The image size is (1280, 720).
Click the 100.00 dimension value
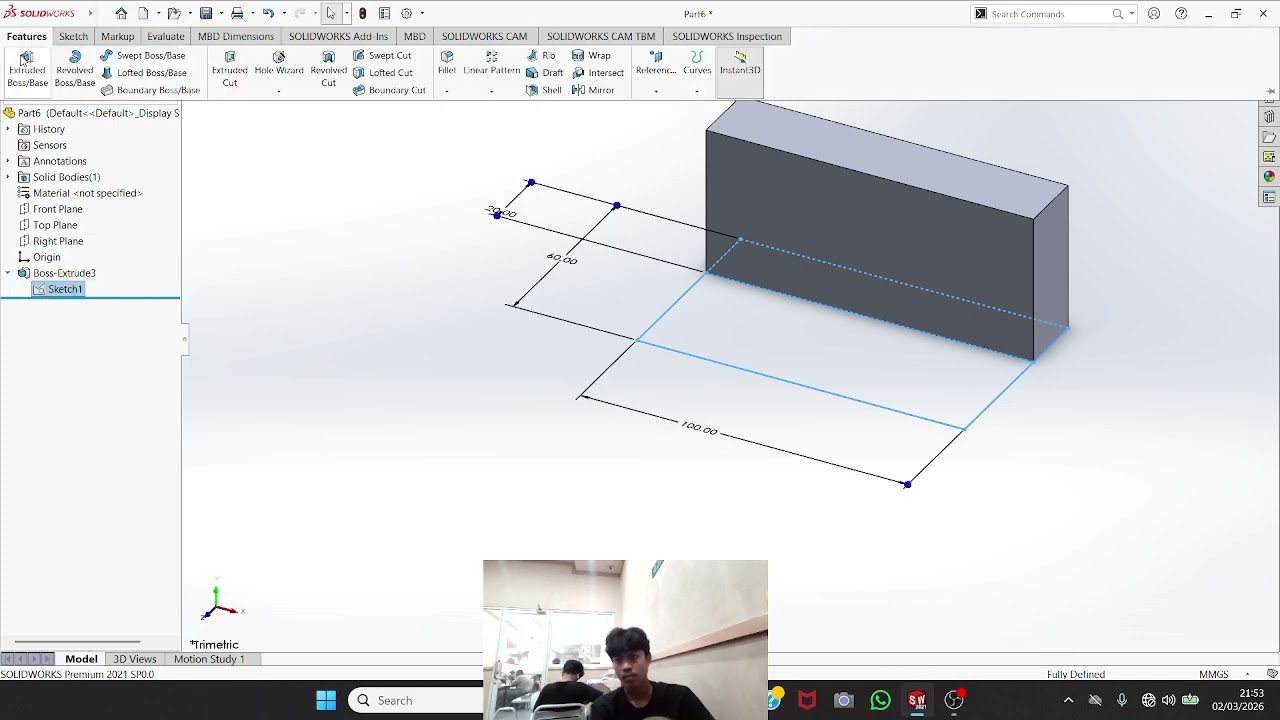tap(699, 428)
